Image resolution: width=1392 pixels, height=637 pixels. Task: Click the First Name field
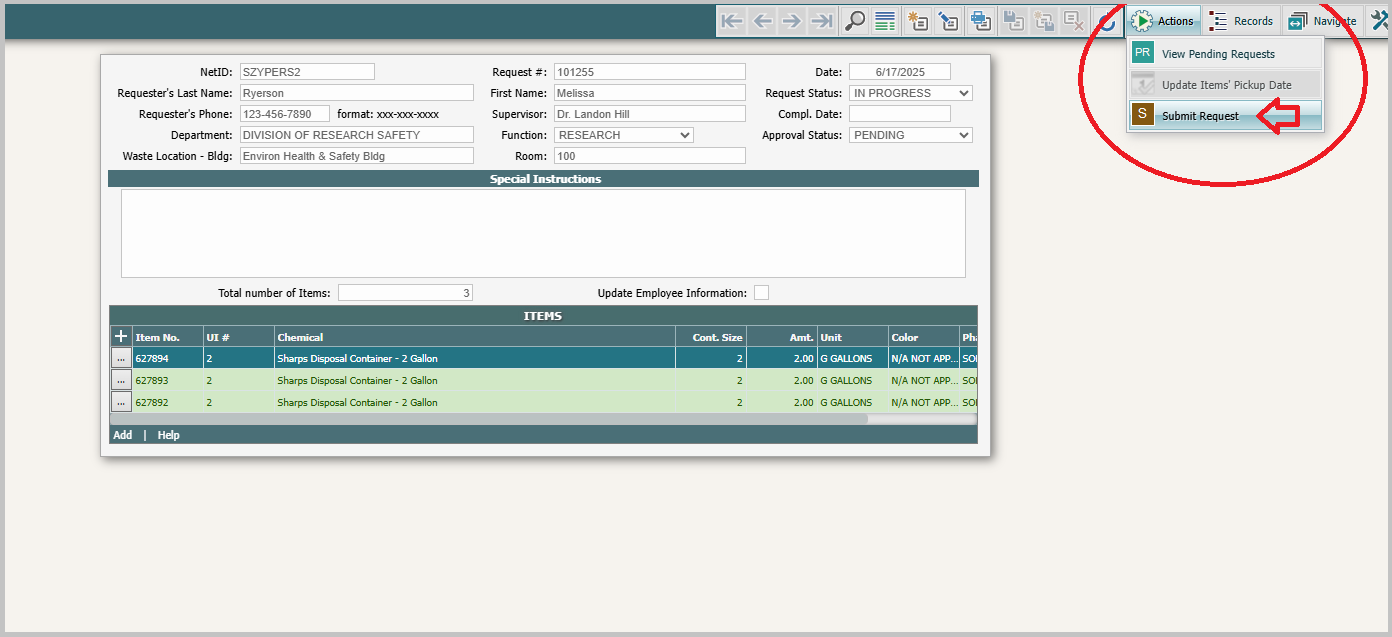point(650,93)
